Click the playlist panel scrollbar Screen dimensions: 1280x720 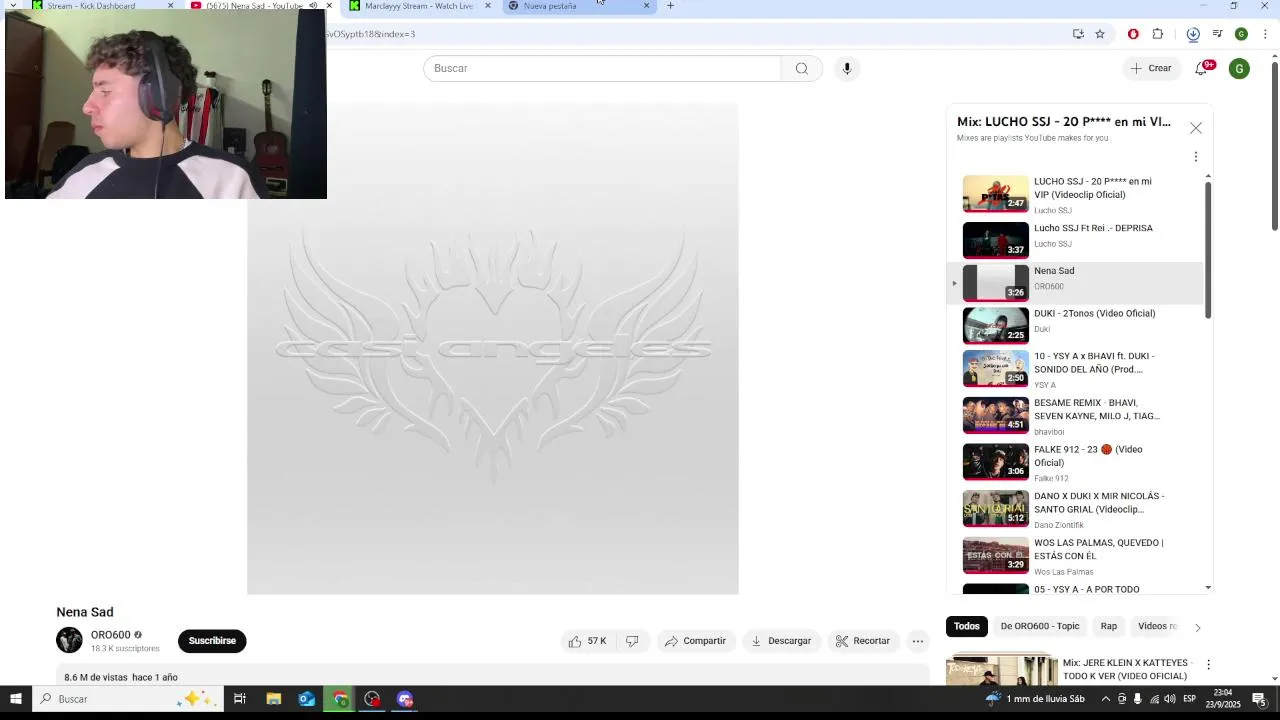pos(1208,250)
